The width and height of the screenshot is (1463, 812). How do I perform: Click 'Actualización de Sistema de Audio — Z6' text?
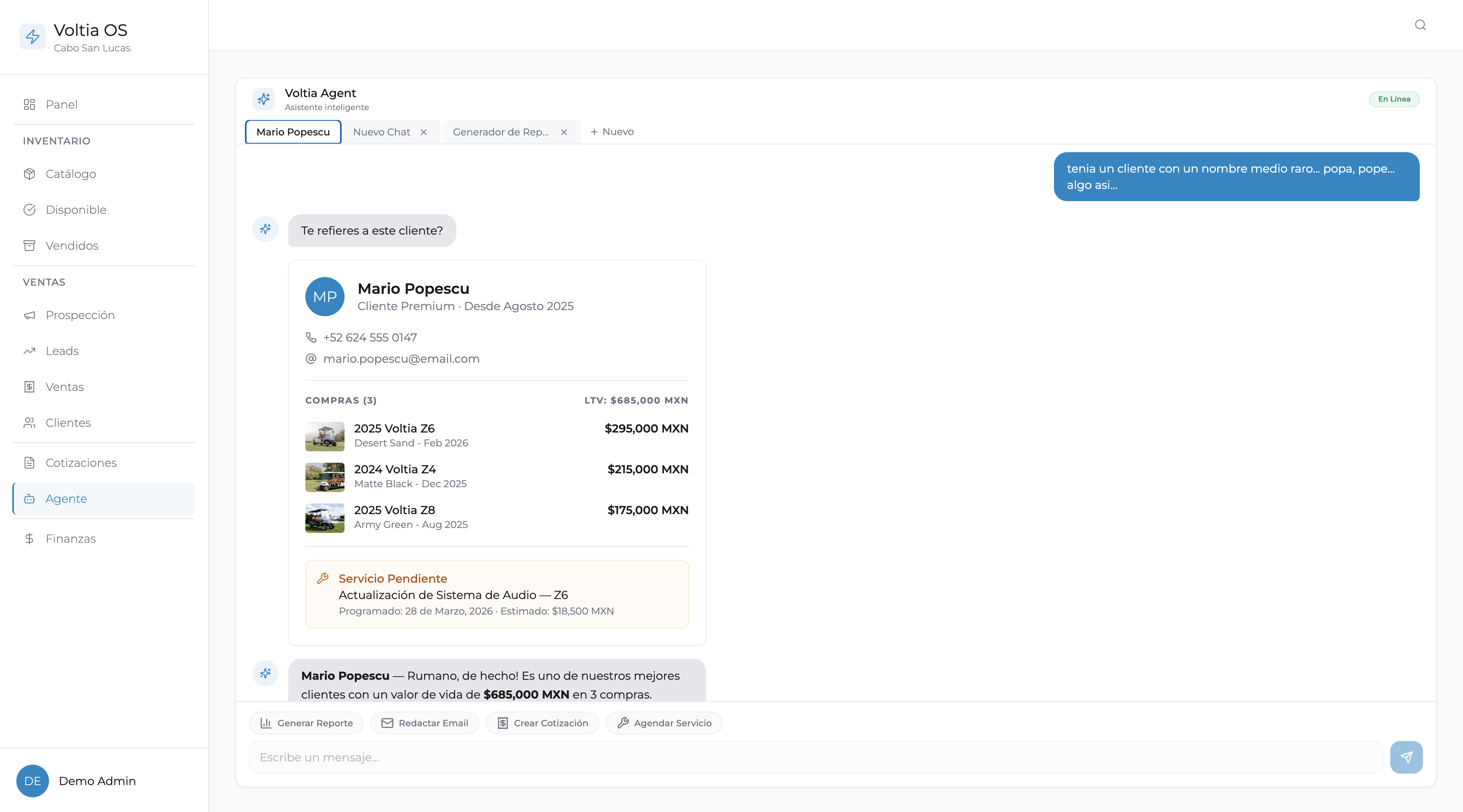pos(453,595)
